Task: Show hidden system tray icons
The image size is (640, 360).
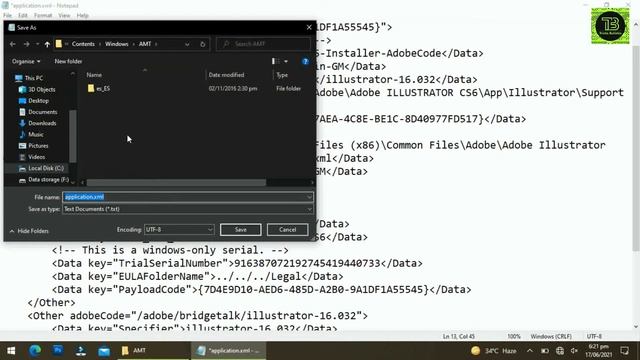Action: pos(529,351)
